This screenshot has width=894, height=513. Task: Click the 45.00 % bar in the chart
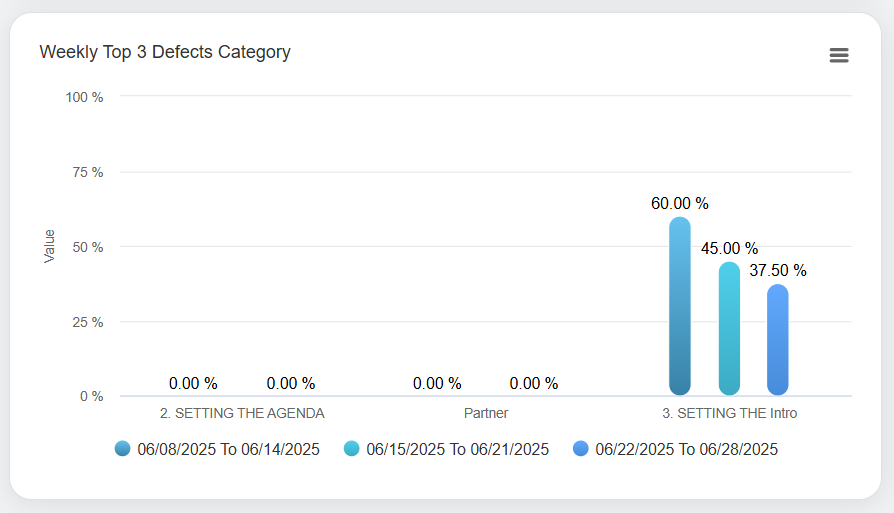point(729,328)
